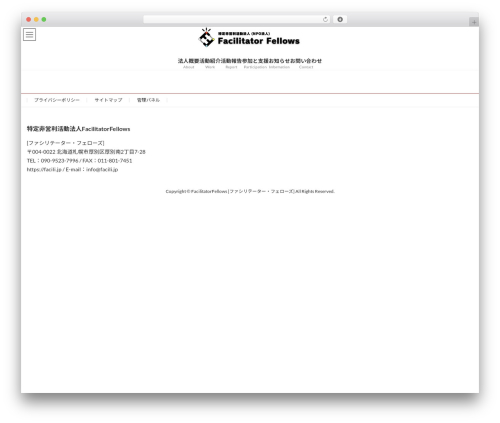
Task: Click the TEL / FAX number line
Action: (x=79, y=161)
